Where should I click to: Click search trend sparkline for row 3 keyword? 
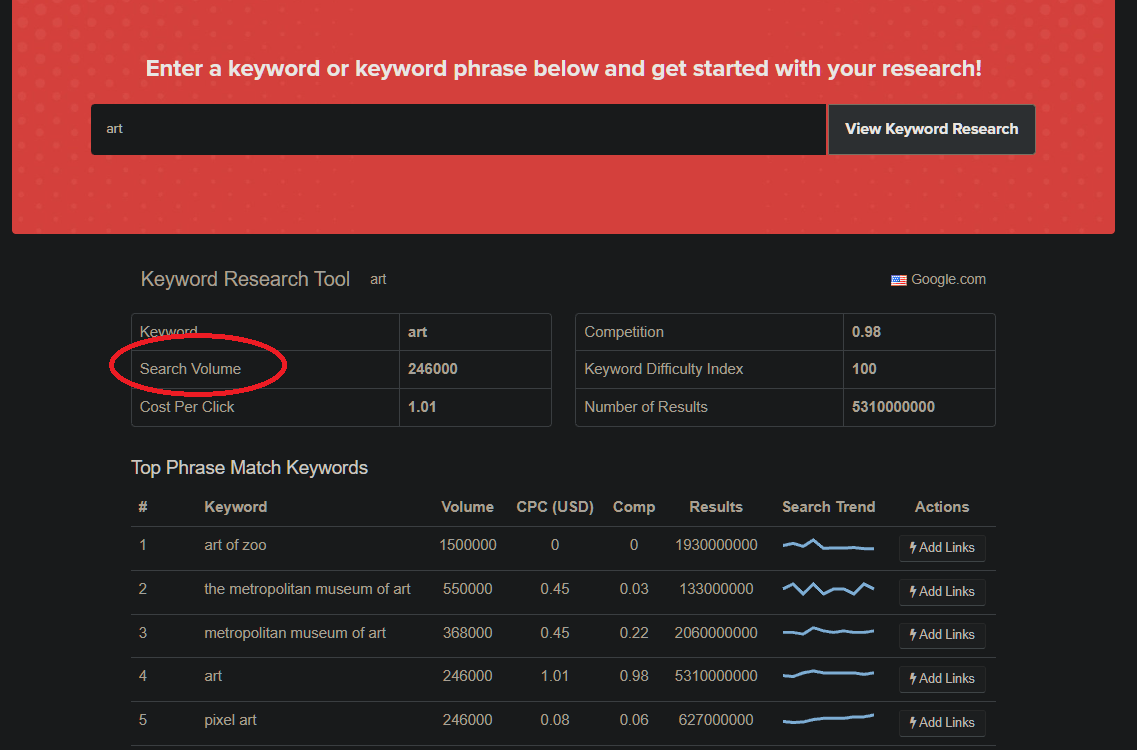point(828,632)
